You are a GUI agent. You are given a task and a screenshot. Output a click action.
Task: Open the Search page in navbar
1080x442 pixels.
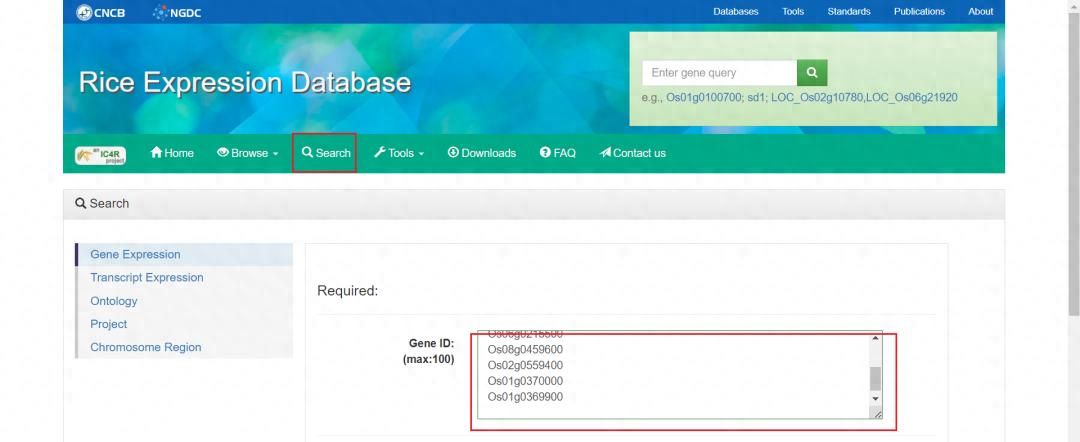(326, 153)
